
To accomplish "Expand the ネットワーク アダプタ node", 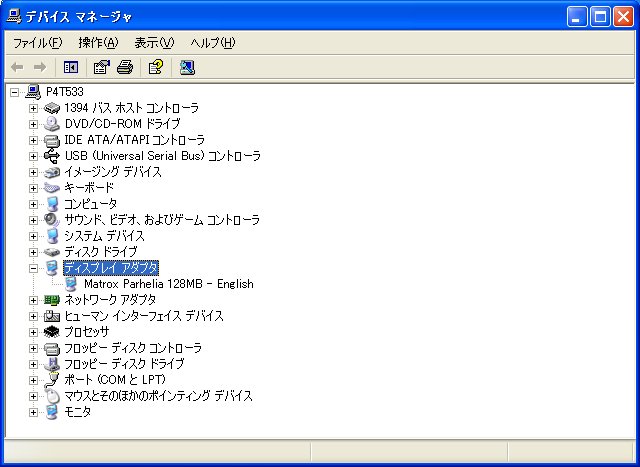I will [x=34, y=300].
